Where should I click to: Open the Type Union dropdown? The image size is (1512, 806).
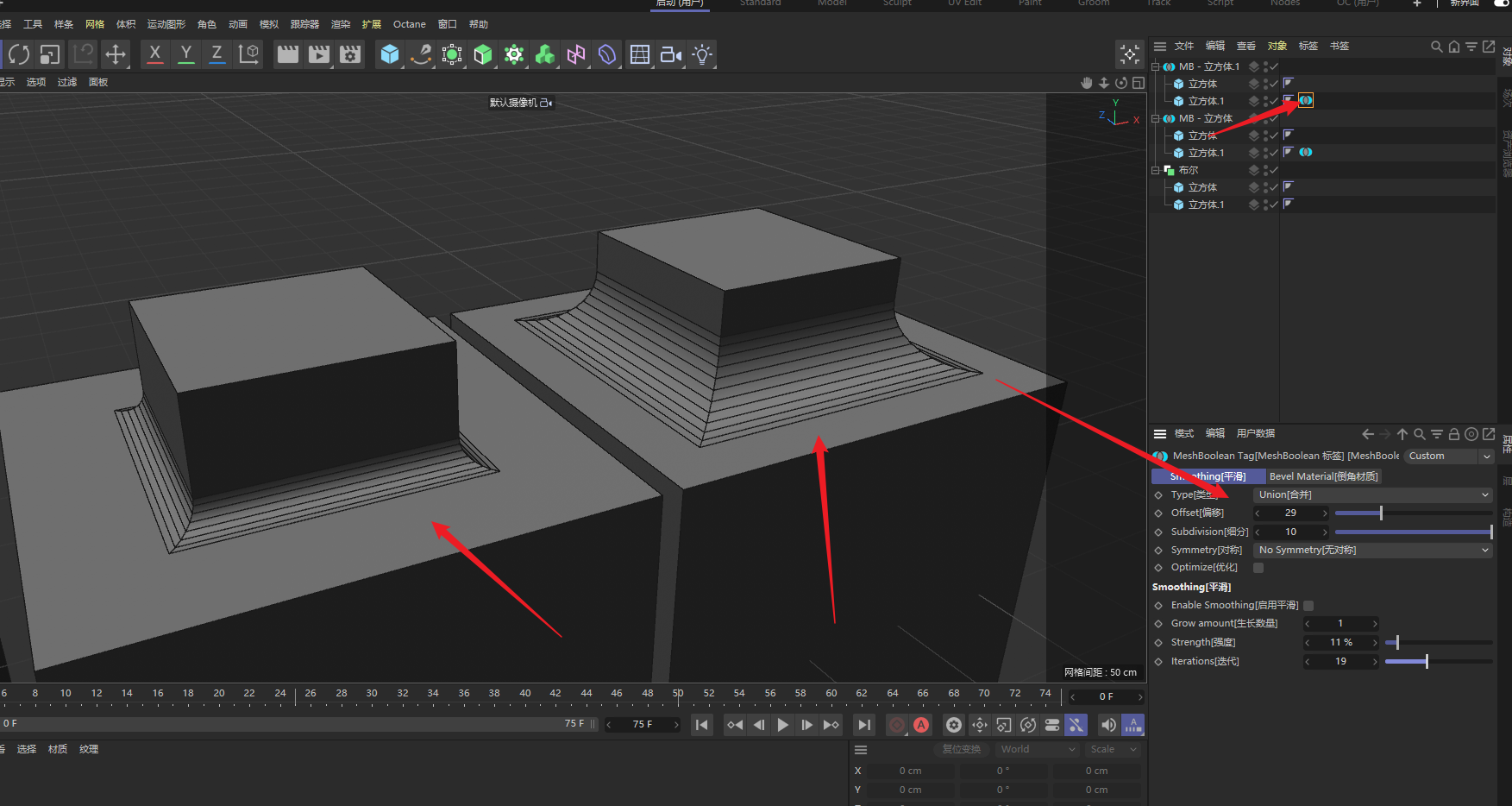(x=1372, y=494)
